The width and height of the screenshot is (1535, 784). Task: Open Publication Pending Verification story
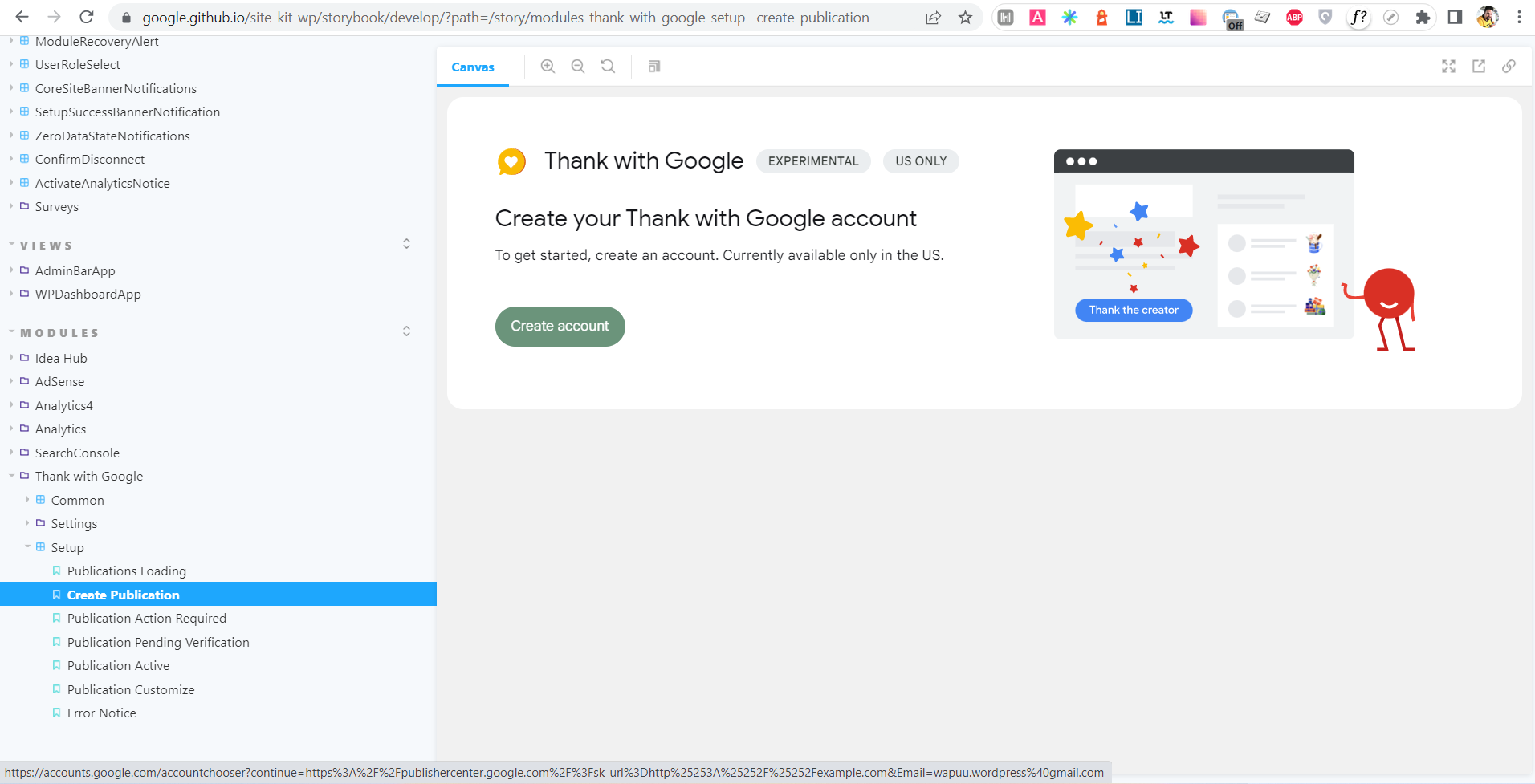click(x=158, y=643)
